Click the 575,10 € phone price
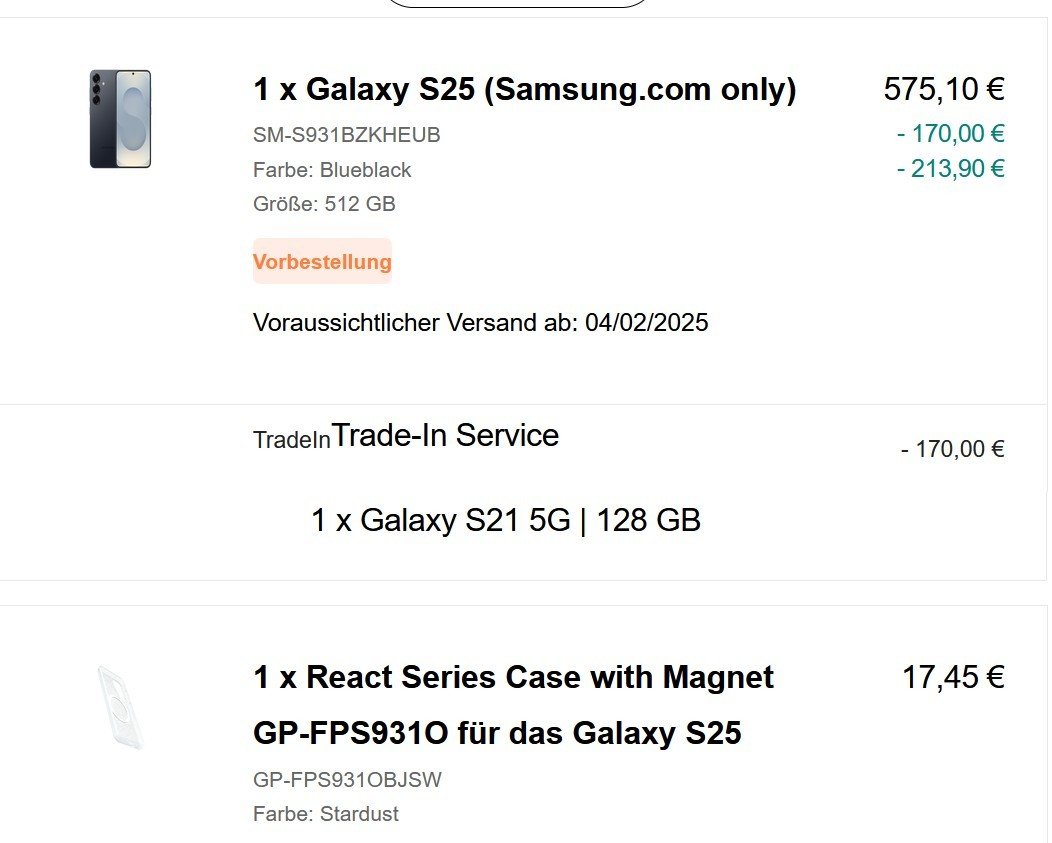 click(x=943, y=90)
